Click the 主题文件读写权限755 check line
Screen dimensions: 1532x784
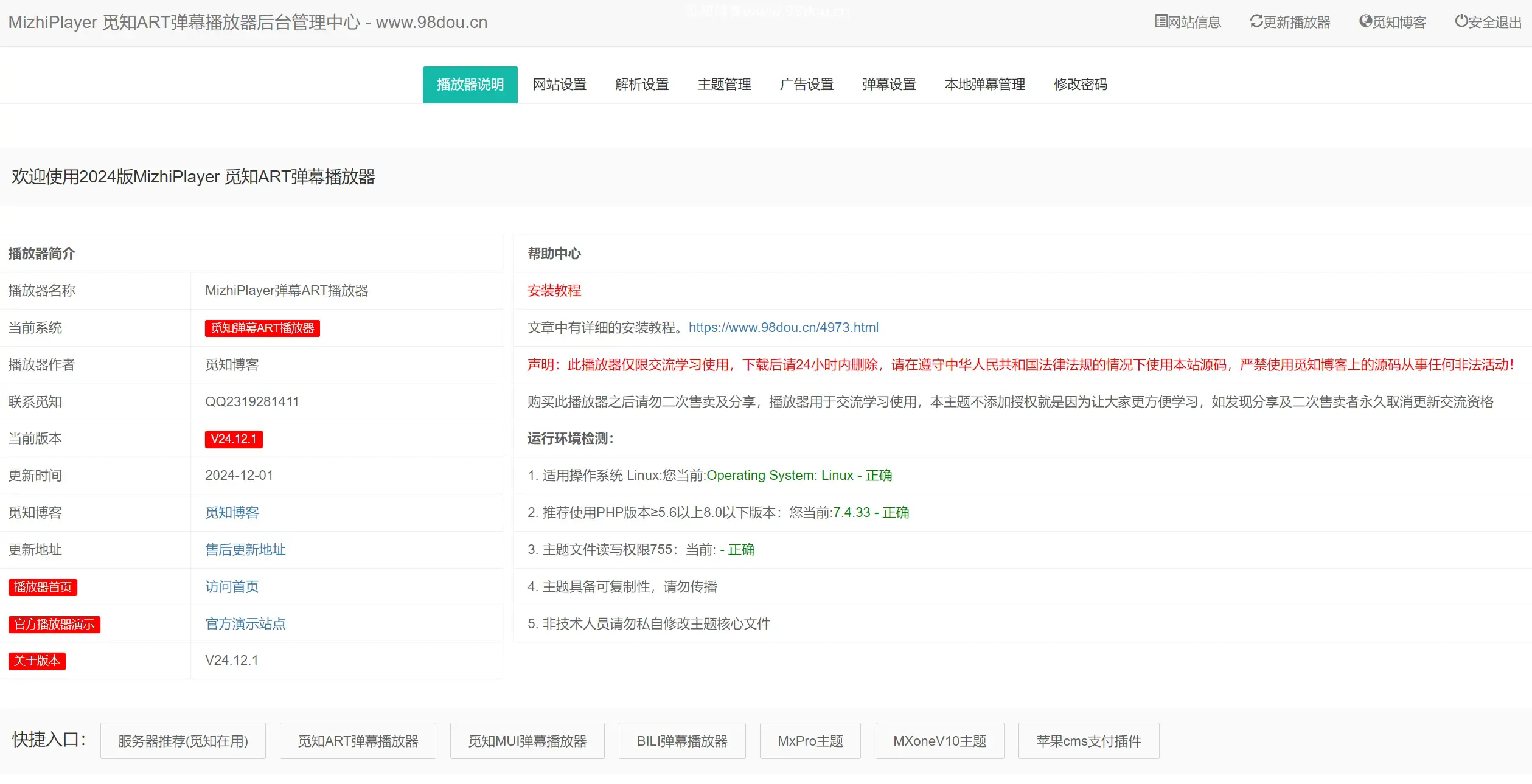[641, 550]
